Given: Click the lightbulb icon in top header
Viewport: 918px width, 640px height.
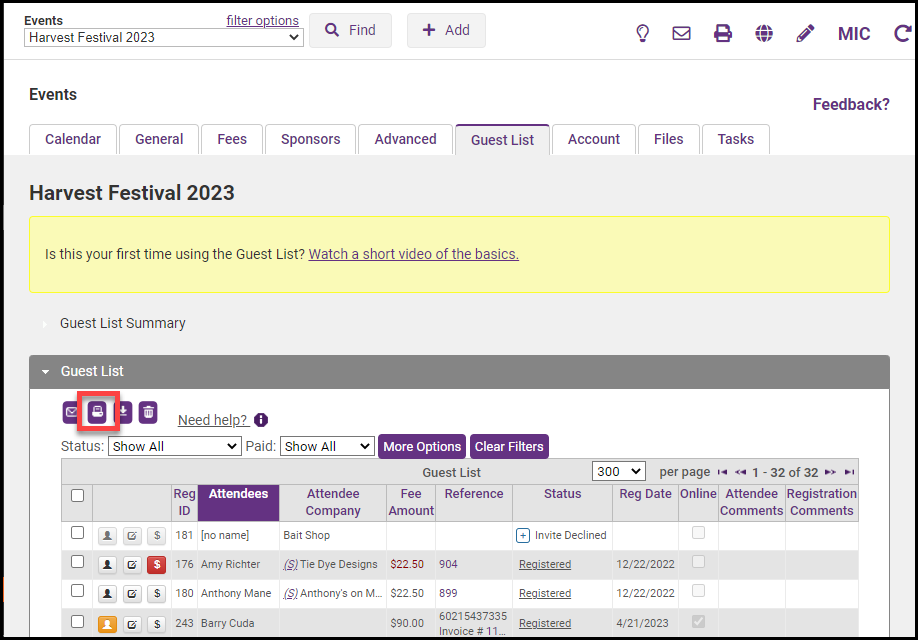Looking at the screenshot, I should point(643,33).
